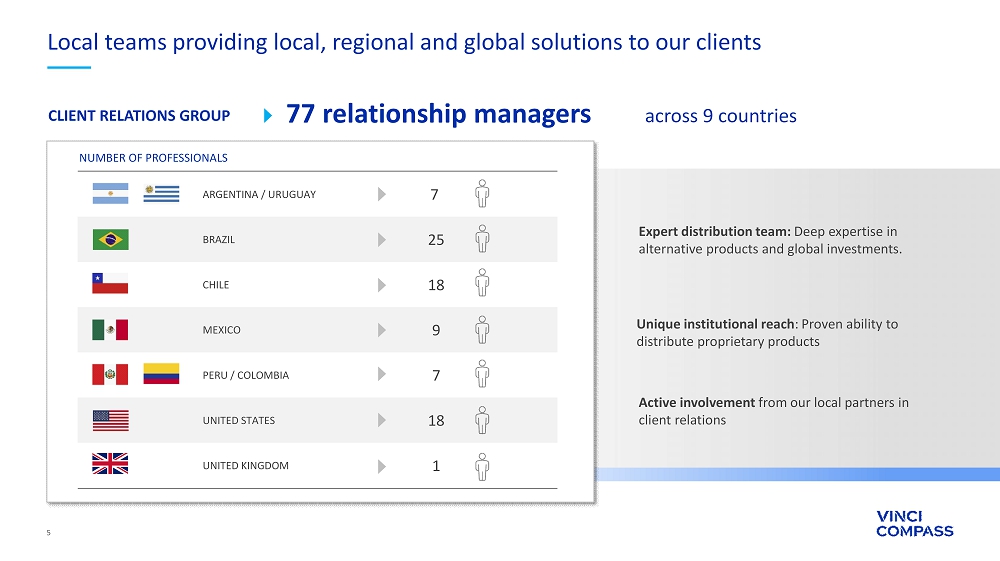Click the Colombia flag icon
Image resolution: width=1000 pixels, height=561 pixels.
161,375
